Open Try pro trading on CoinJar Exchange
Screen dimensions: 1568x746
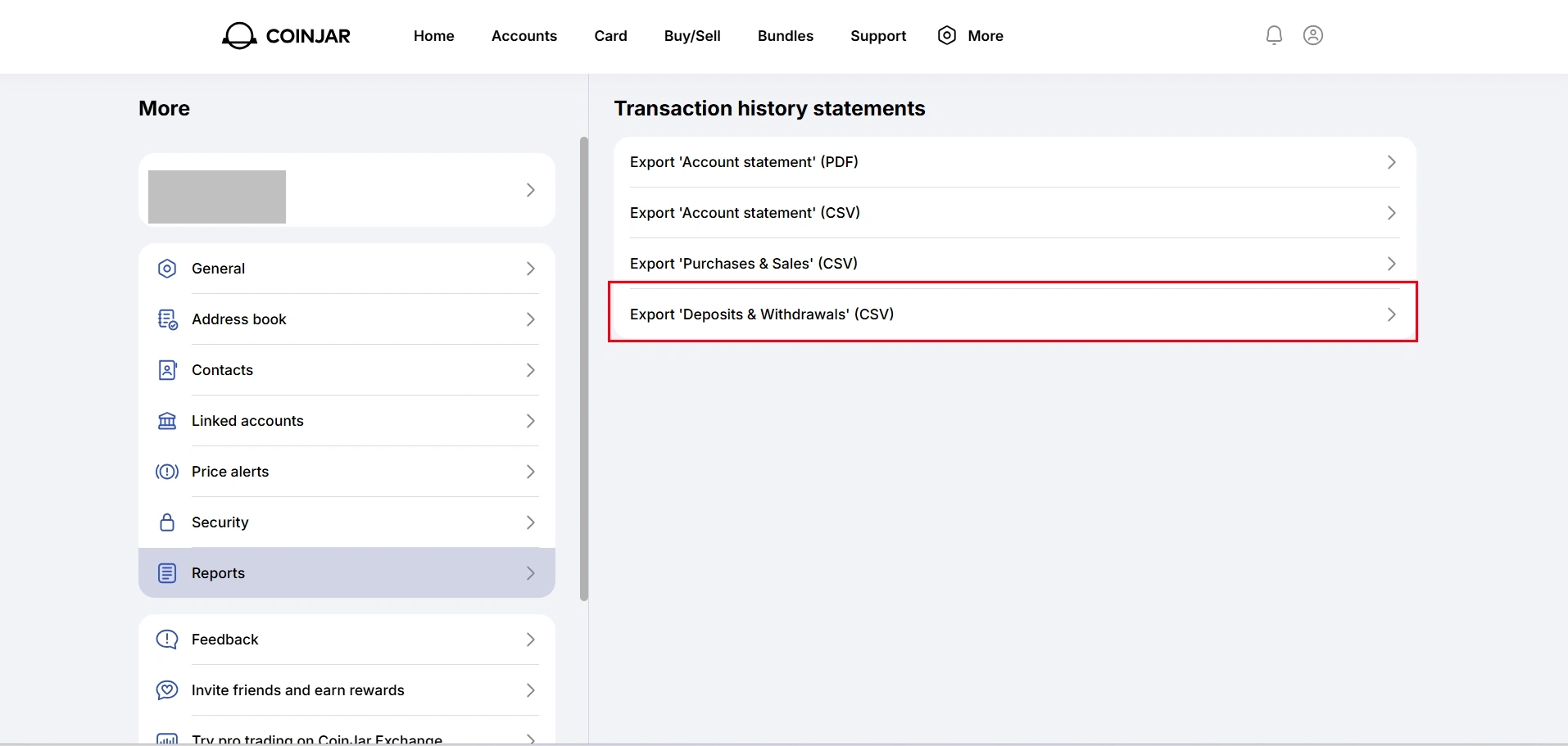pos(317,739)
